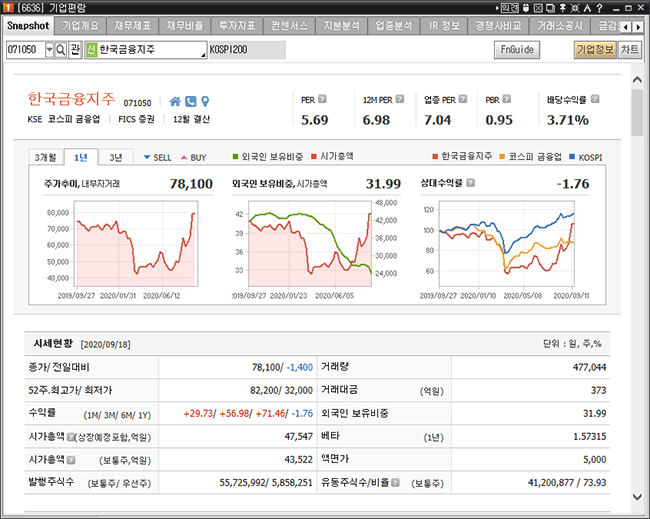Open help icon for 유동주식수/비율
Viewport: 650px width, 519px height.
pyautogui.click(x=395, y=483)
